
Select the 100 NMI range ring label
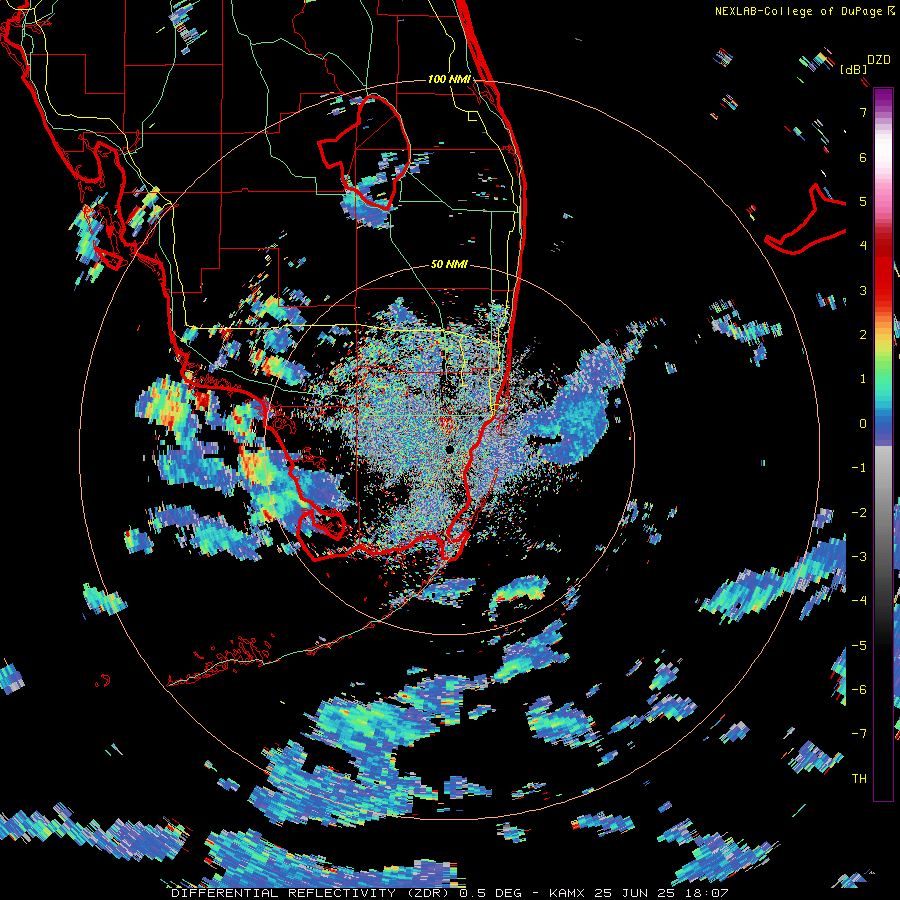pyautogui.click(x=449, y=79)
